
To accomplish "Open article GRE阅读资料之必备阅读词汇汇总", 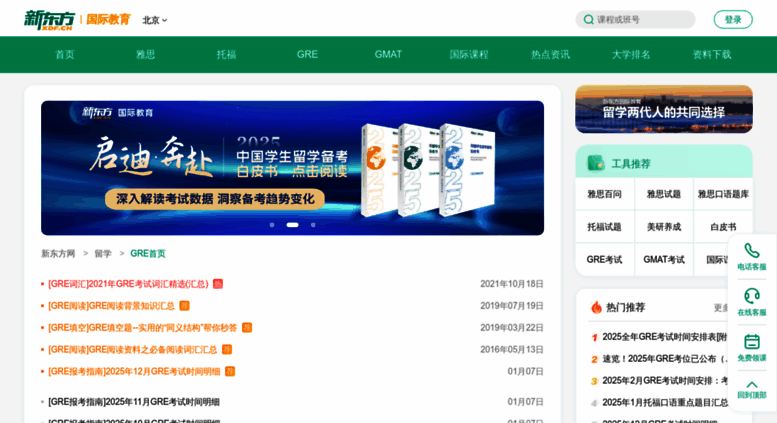I will (133, 349).
